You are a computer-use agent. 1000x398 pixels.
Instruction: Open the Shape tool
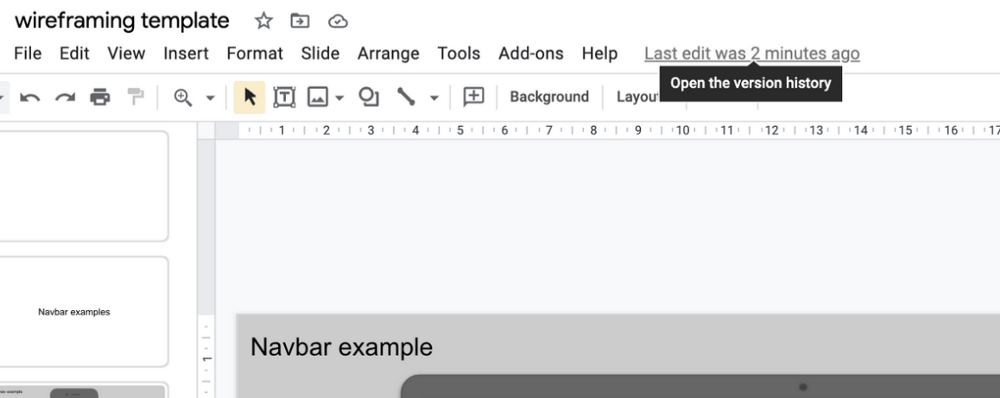[x=369, y=97]
